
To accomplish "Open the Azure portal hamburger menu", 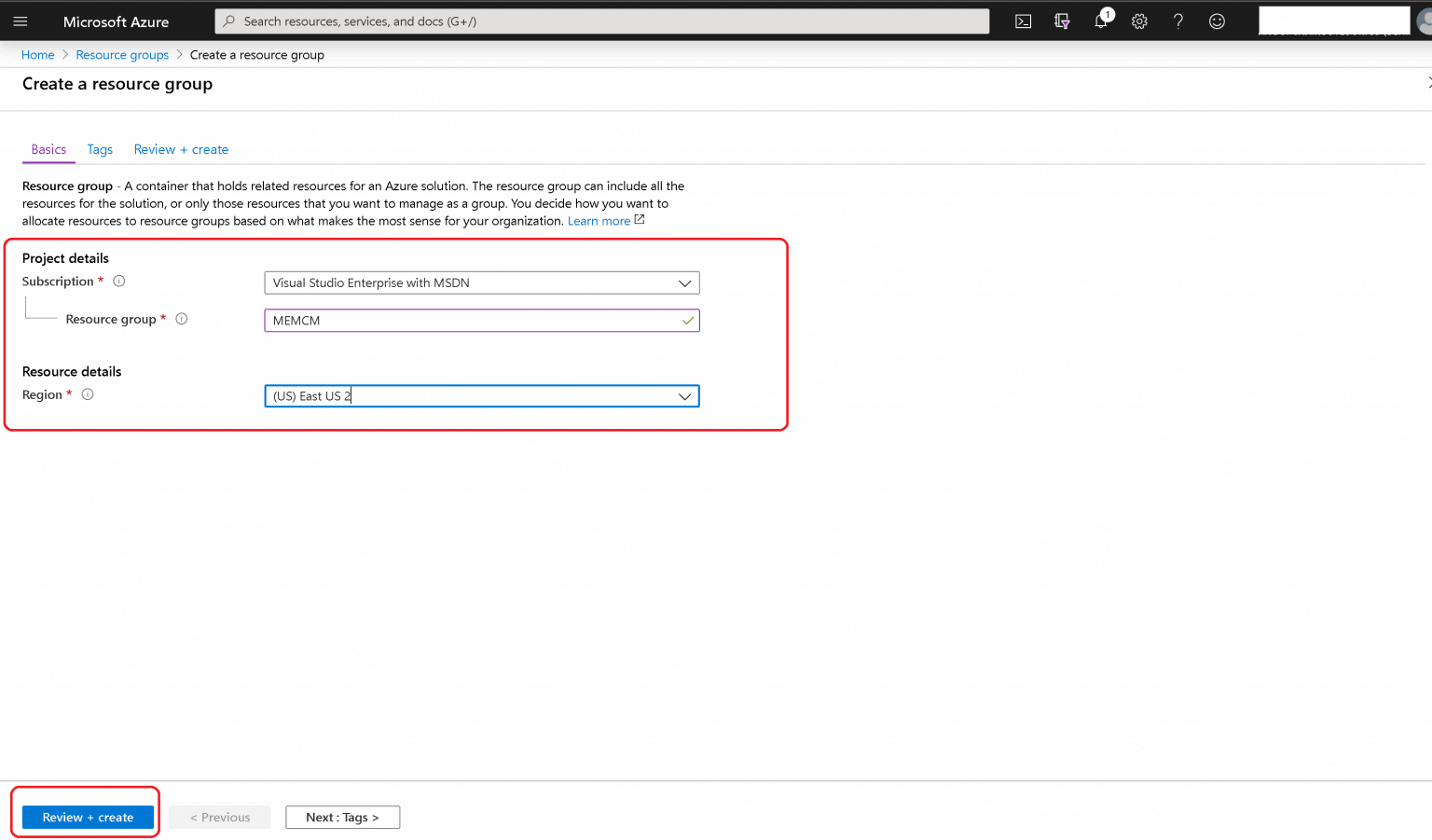I will (20, 21).
